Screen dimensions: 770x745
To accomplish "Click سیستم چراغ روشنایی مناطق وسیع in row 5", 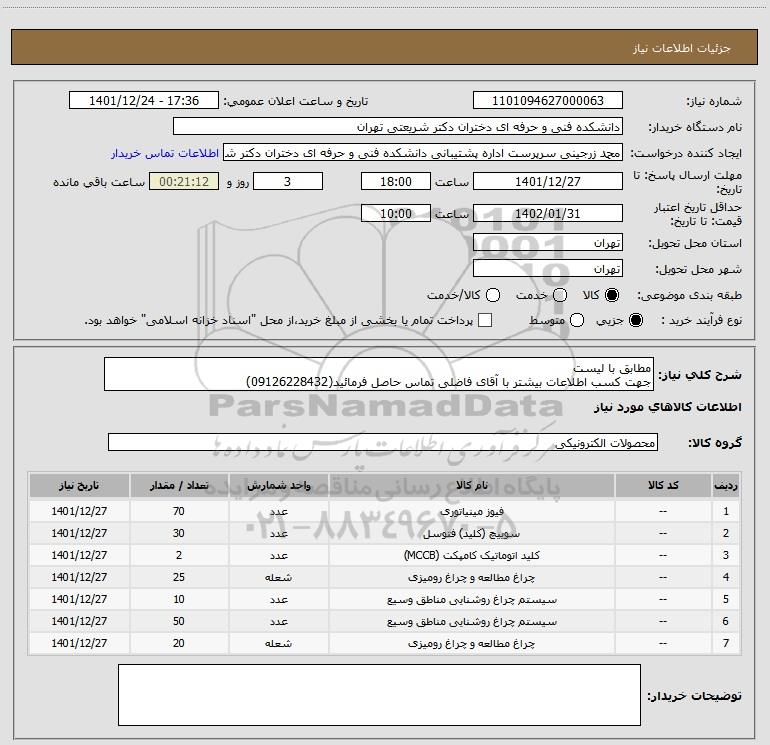I will pos(471,600).
